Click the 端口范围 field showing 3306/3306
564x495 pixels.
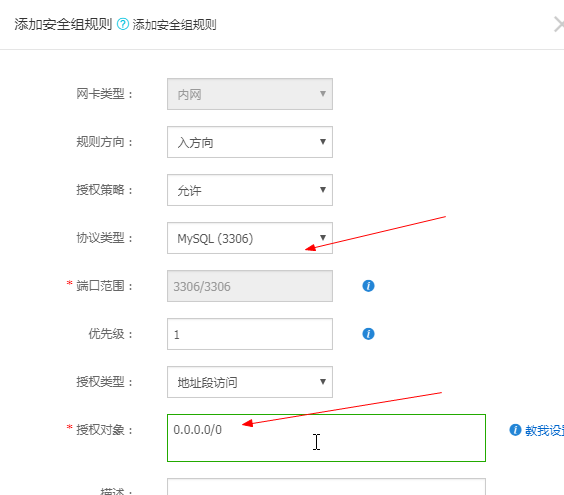[x=250, y=286]
